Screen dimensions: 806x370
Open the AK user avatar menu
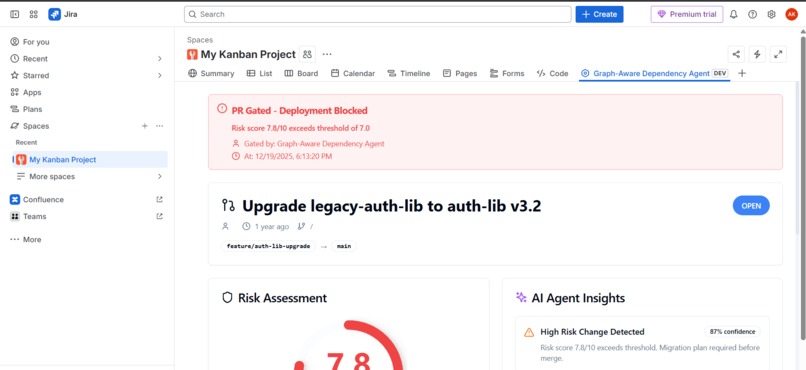click(x=791, y=14)
